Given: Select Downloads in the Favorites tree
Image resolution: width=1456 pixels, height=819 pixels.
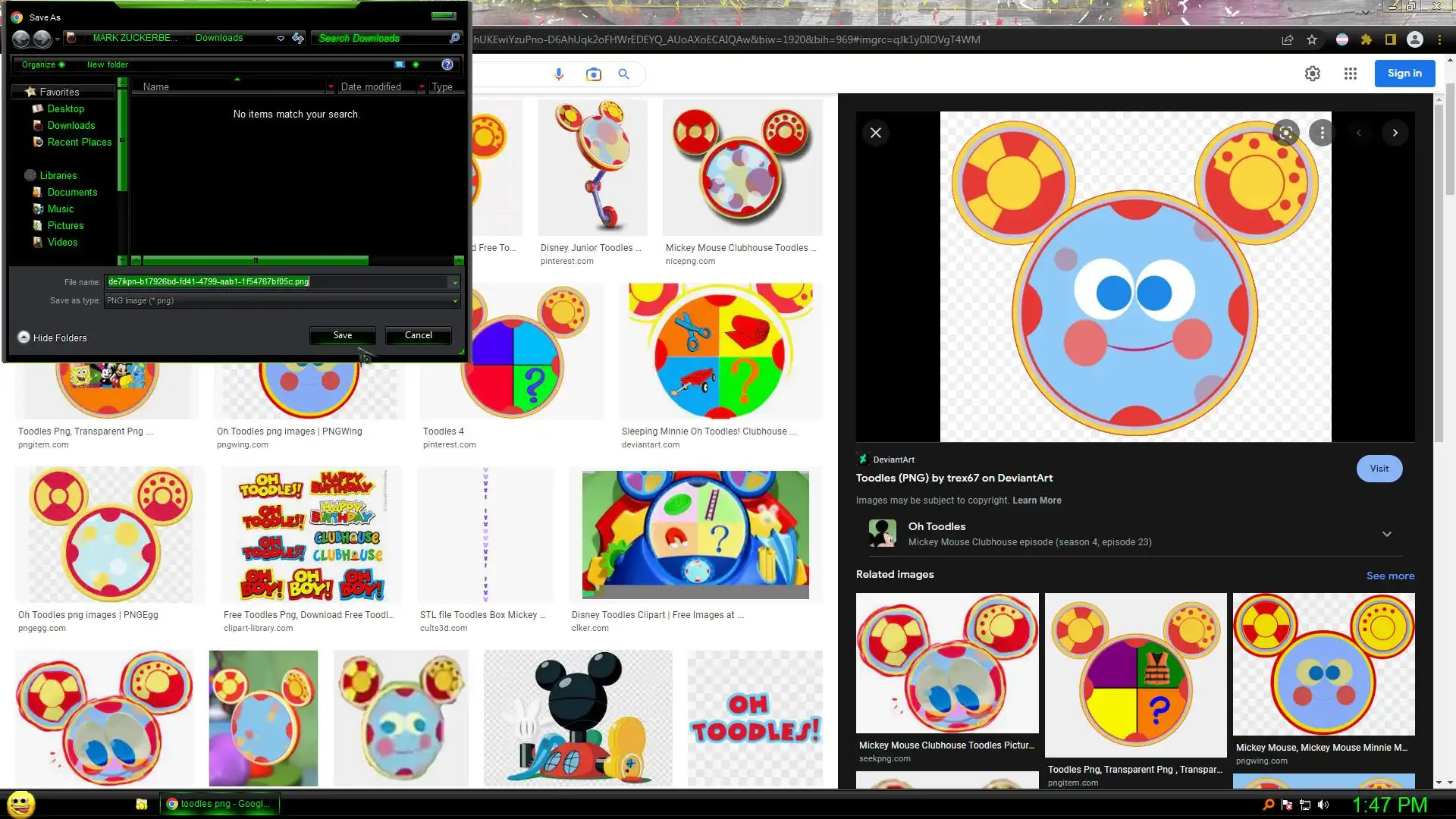Looking at the screenshot, I should pyautogui.click(x=71, y=125).
